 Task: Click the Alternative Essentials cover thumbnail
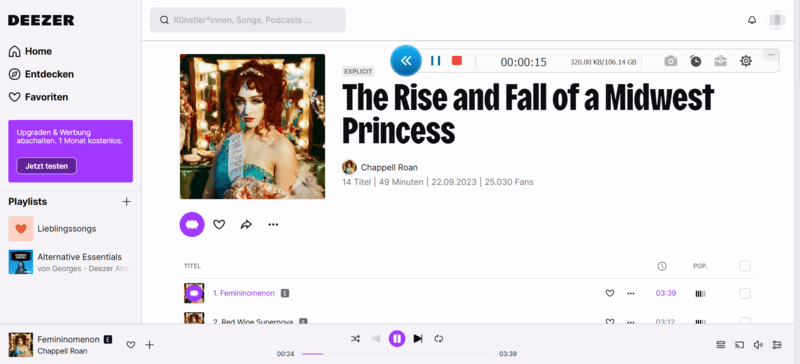pyautogui.click(x=21, y=262)
